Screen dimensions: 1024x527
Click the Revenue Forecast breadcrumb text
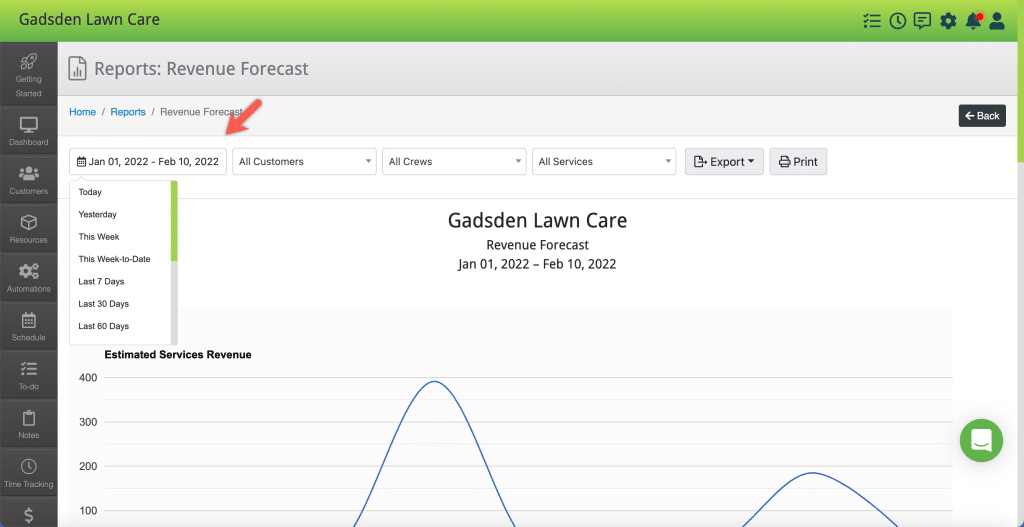point(202,112)
